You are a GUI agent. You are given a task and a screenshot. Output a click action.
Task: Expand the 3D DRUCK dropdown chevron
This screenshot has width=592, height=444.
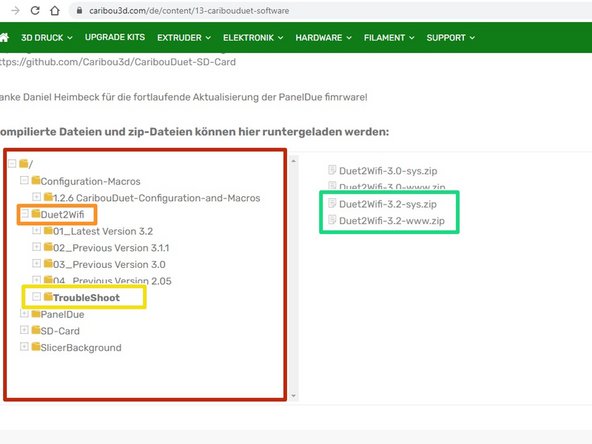(70, 38)
